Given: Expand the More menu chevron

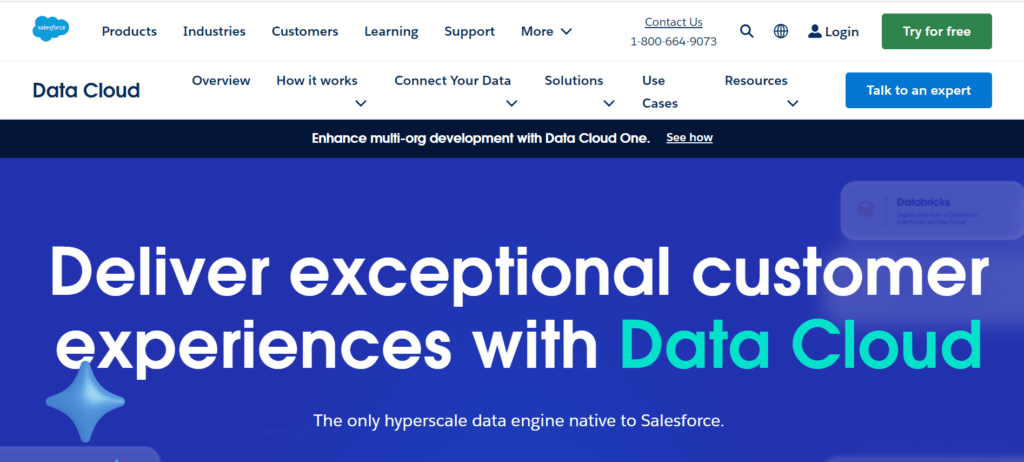Looking at the screenshot, I should (567, 31).
